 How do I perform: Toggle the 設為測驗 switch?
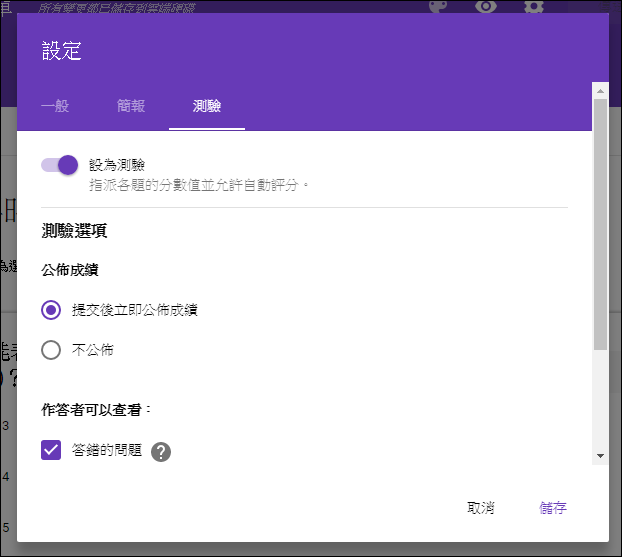[60, 165]
